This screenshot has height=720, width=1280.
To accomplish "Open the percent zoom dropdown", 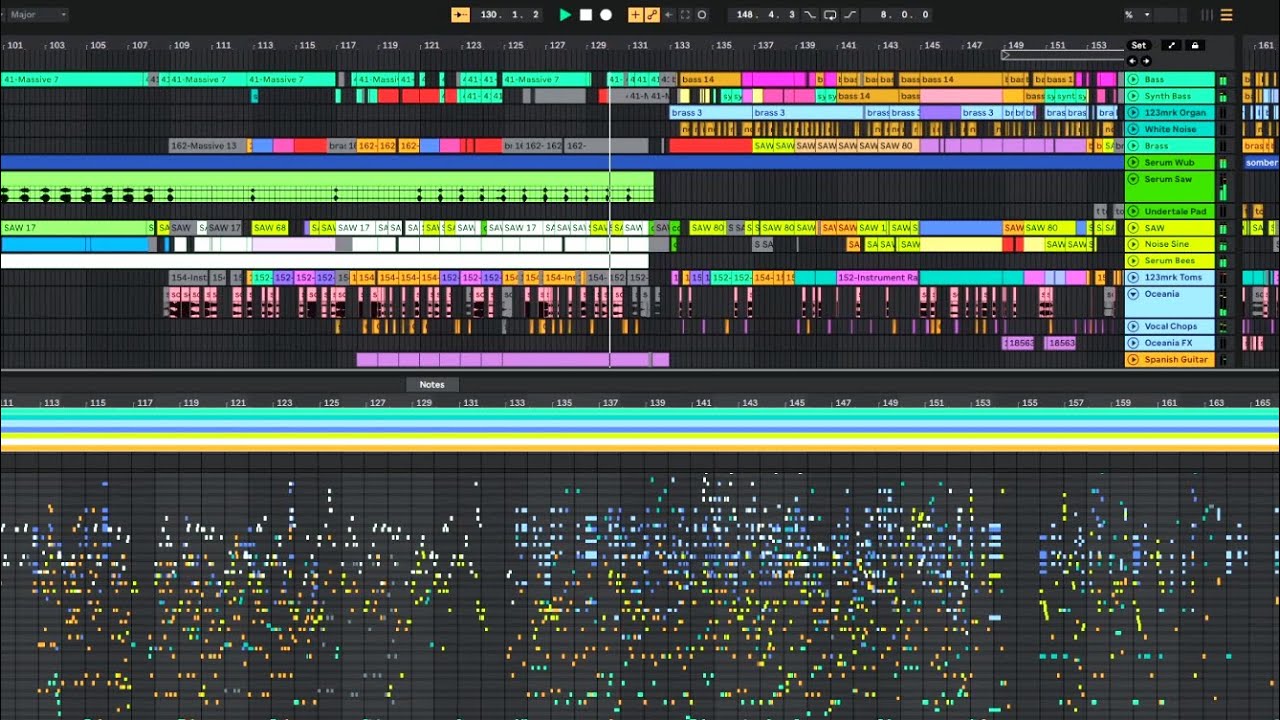I will [x=1137, y=15].
